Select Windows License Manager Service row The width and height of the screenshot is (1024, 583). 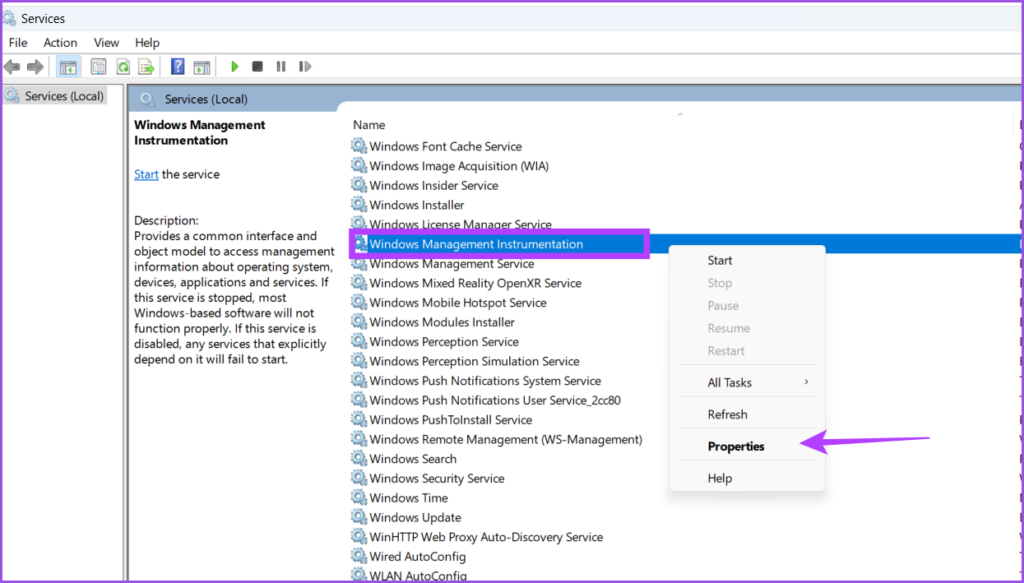(460, 225)
